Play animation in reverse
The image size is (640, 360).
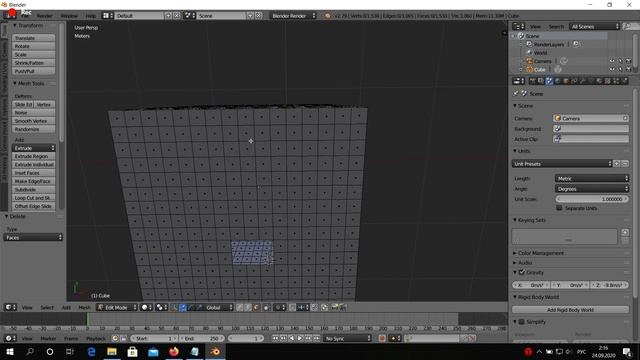pos(291,338)
